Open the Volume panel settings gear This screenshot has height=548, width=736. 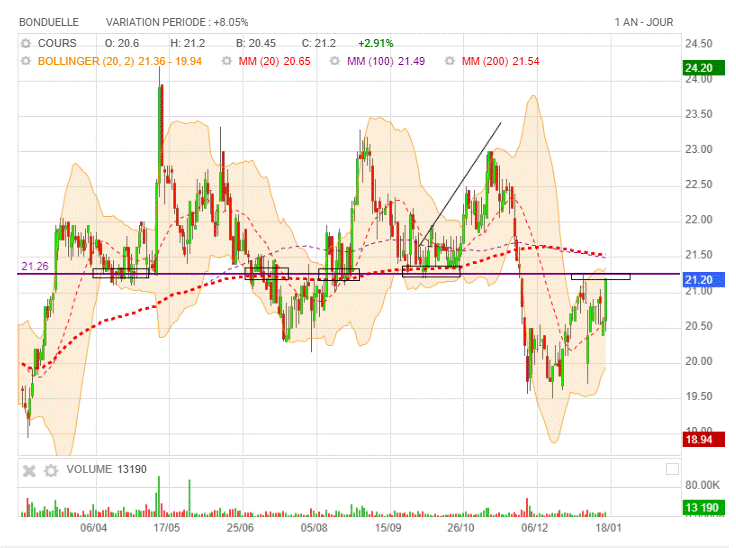51,471
